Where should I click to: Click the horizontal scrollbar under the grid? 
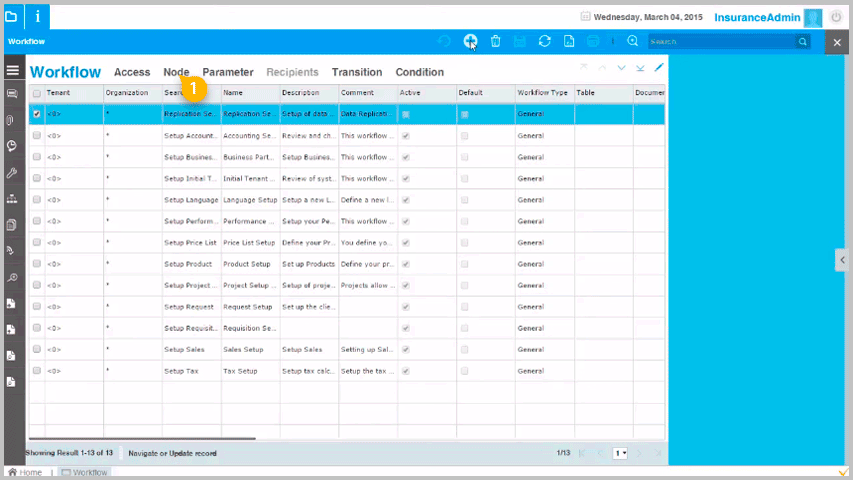[x=142, y=438]
